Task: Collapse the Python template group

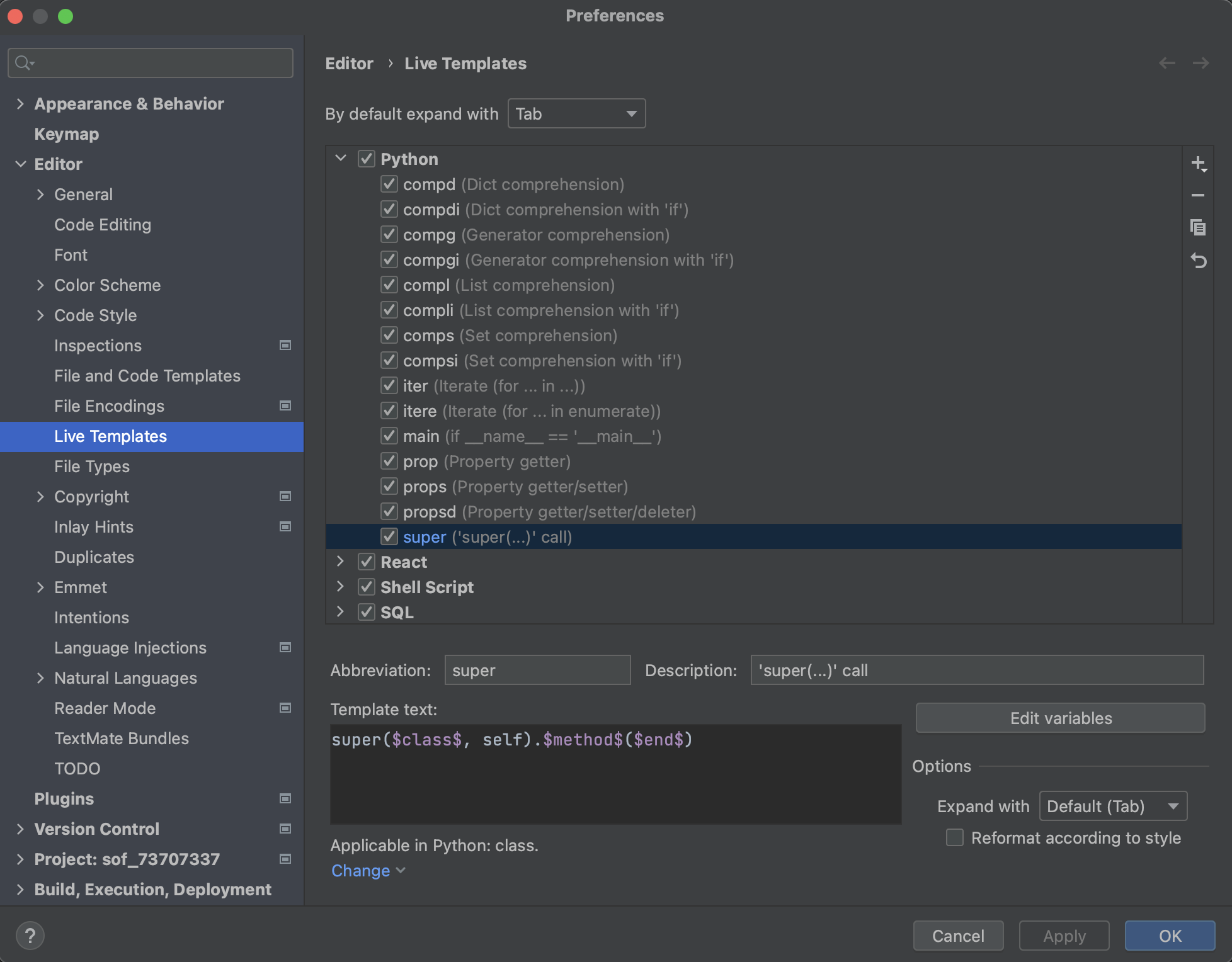Action: [341, 159]
